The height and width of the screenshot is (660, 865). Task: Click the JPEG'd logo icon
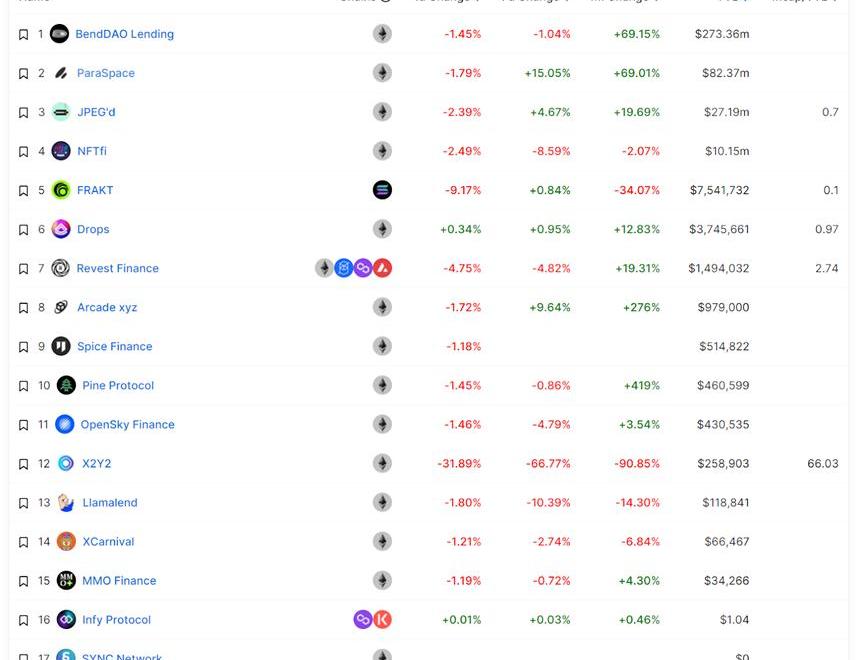click(x=61, y=112)
